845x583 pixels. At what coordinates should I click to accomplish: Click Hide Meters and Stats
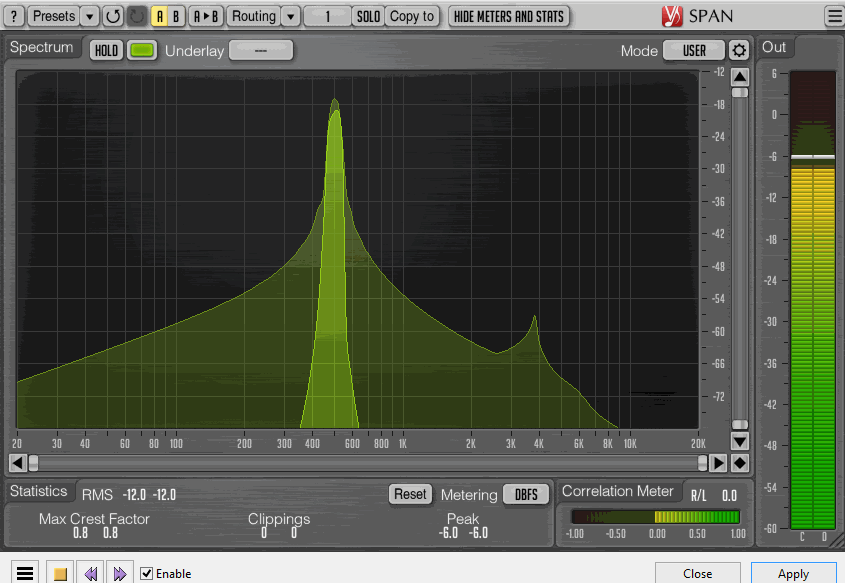coord(508,16)
